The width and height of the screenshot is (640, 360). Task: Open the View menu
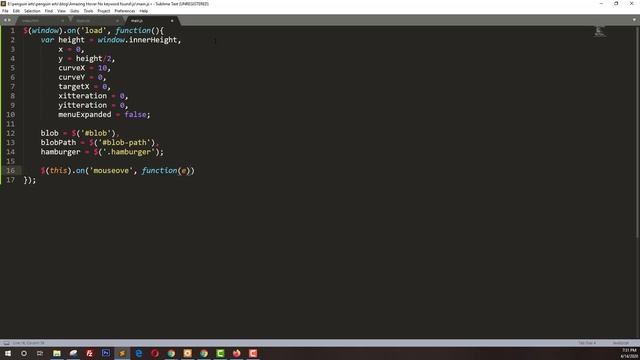coord(61,11)
